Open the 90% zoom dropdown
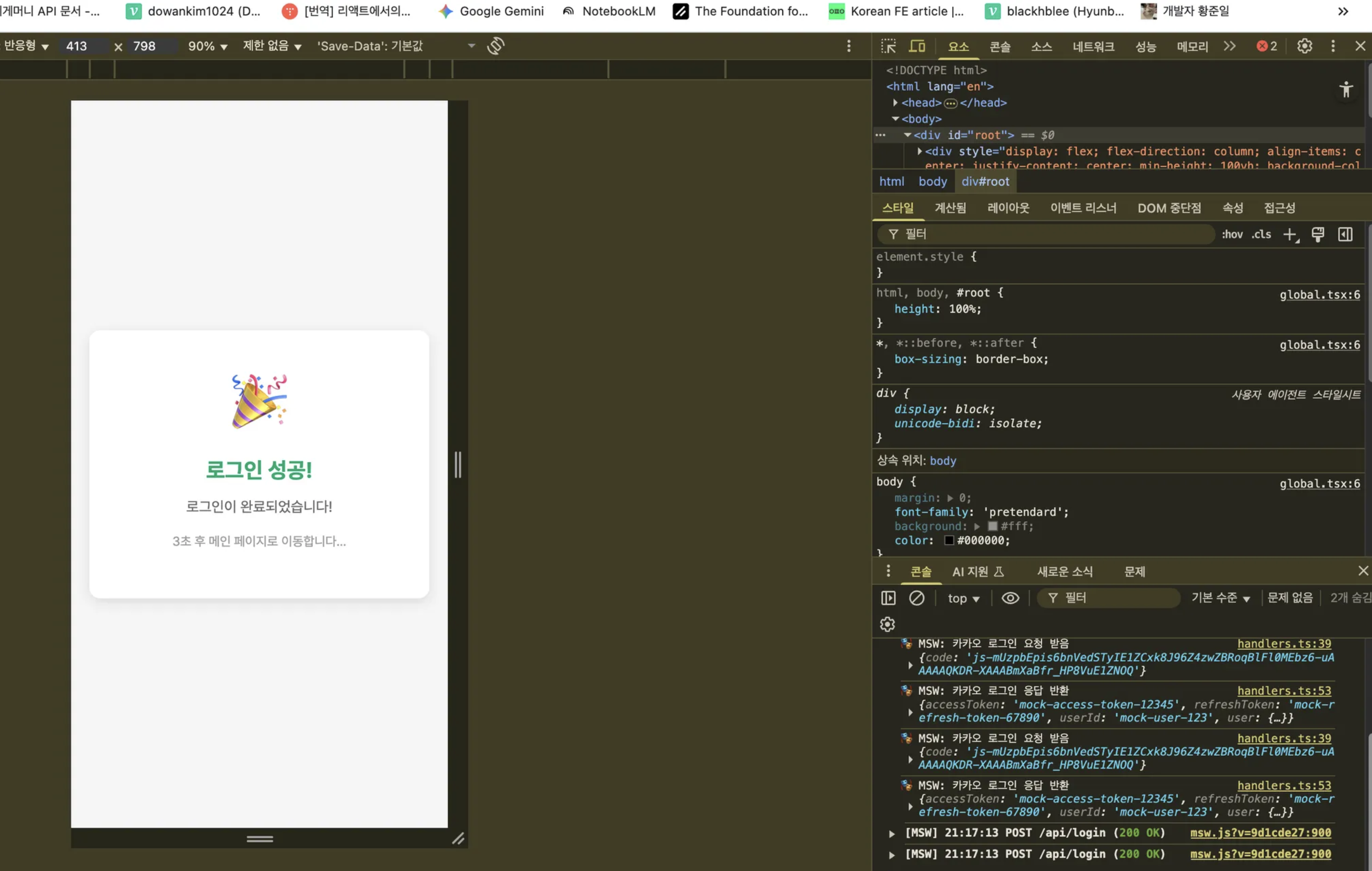 pyautogui.click(x=207, y=46)
